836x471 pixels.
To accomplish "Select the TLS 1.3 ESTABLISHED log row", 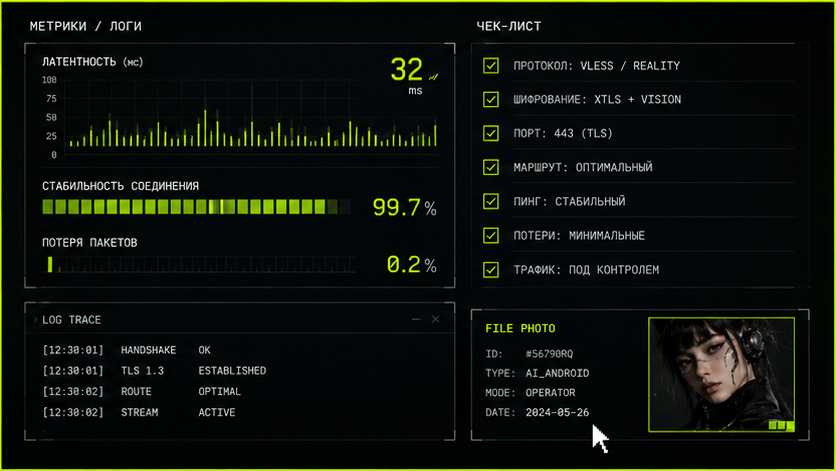I will point(154,371).
